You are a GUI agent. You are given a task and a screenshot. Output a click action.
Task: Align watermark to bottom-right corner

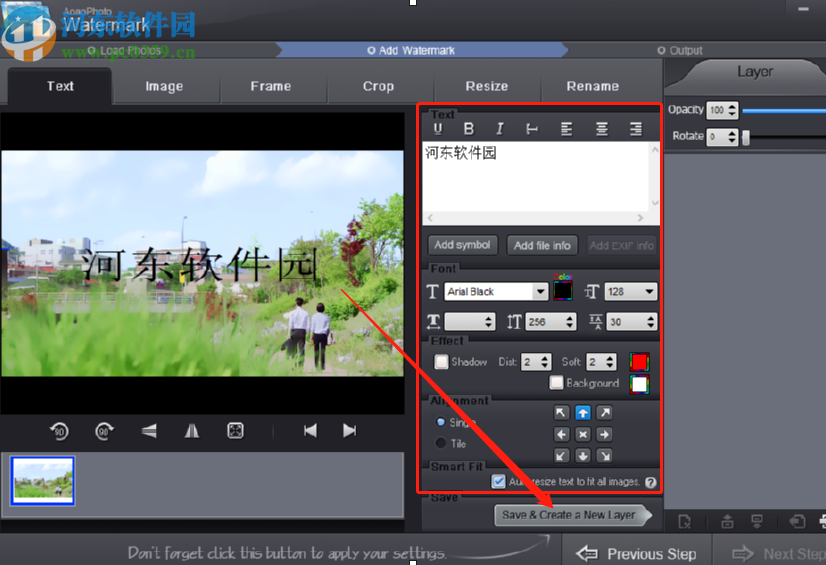(604, 455)
